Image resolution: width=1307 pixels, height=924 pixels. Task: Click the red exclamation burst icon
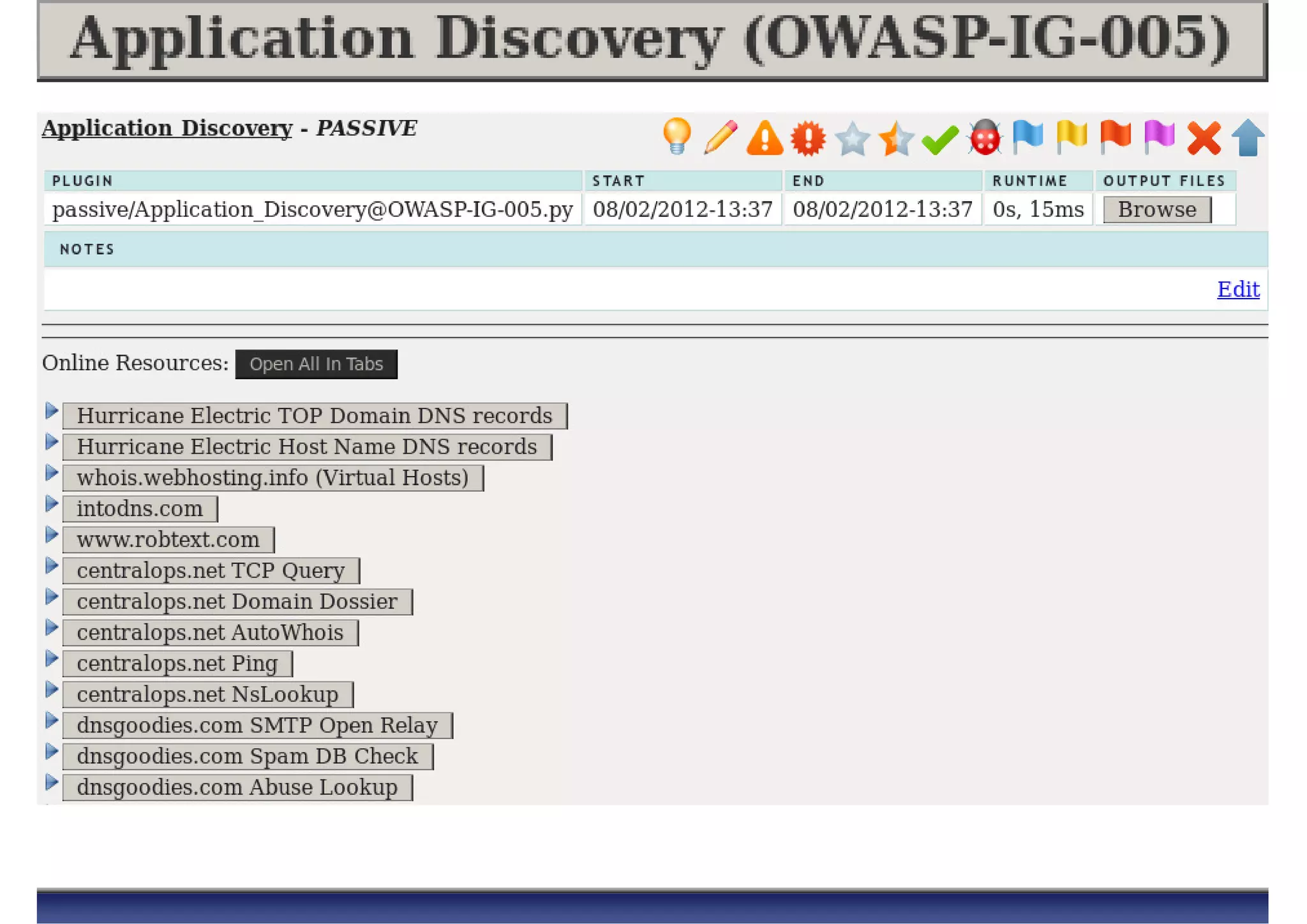(x=808, y=138)
